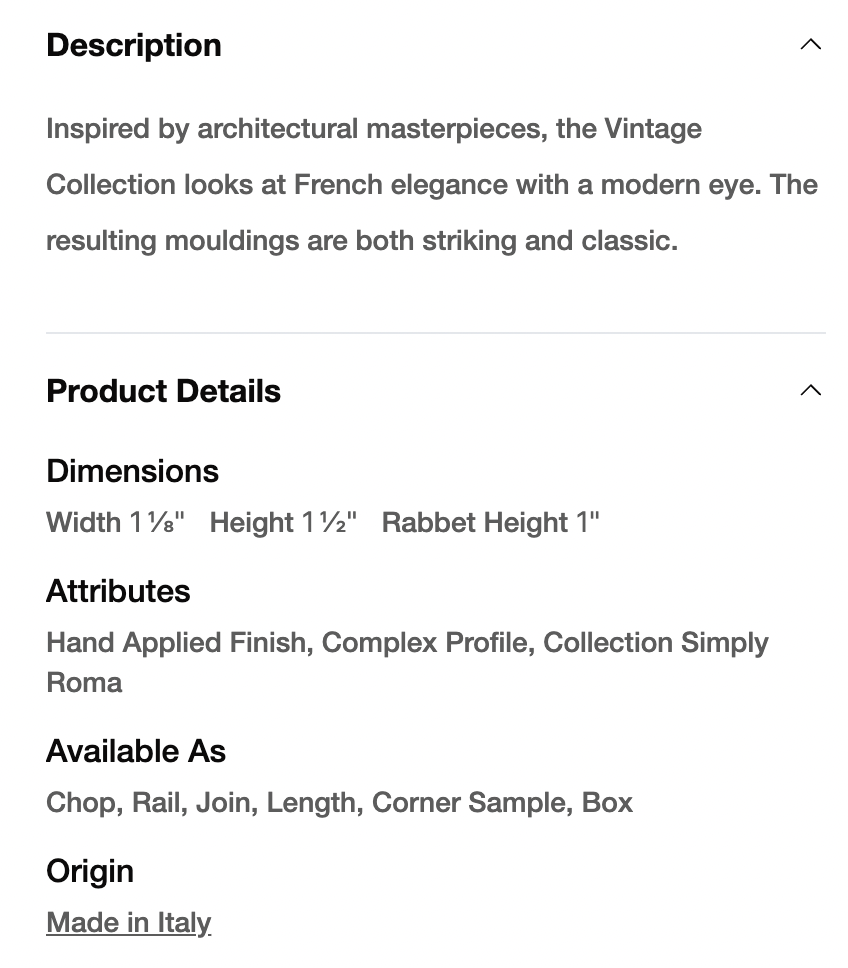Screen dimensions: 848x968
Task: Click the Attributes subheading
Action: 118,591
